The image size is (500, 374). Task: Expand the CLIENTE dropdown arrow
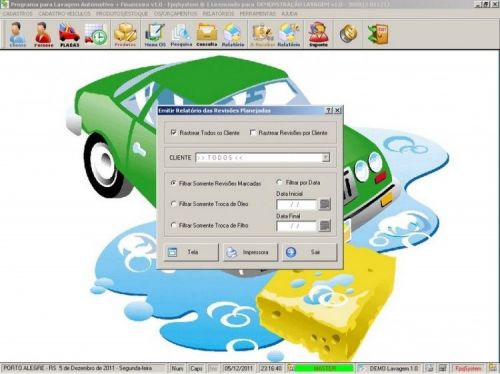[326, 158]
